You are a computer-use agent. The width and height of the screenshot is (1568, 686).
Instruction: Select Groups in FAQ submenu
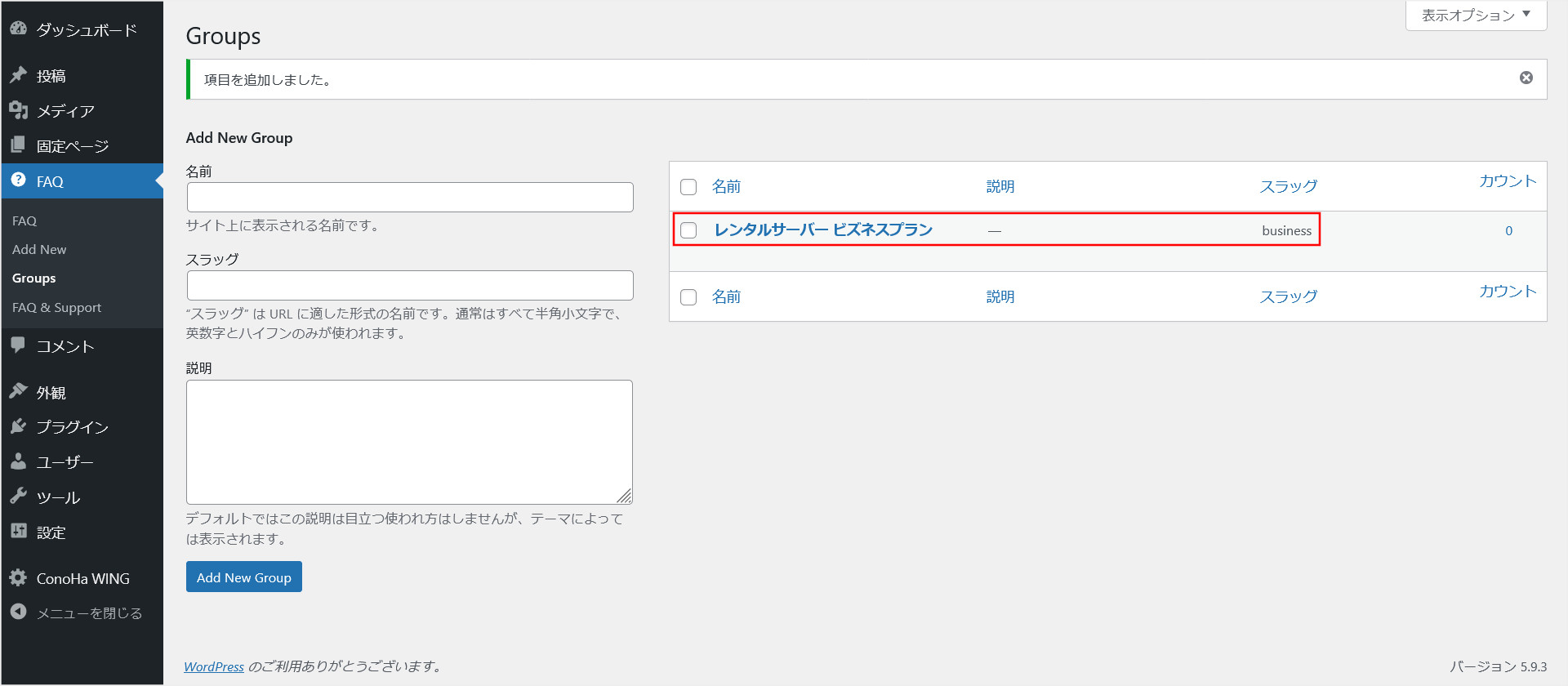pyautogui.click(x=34, y=278)
